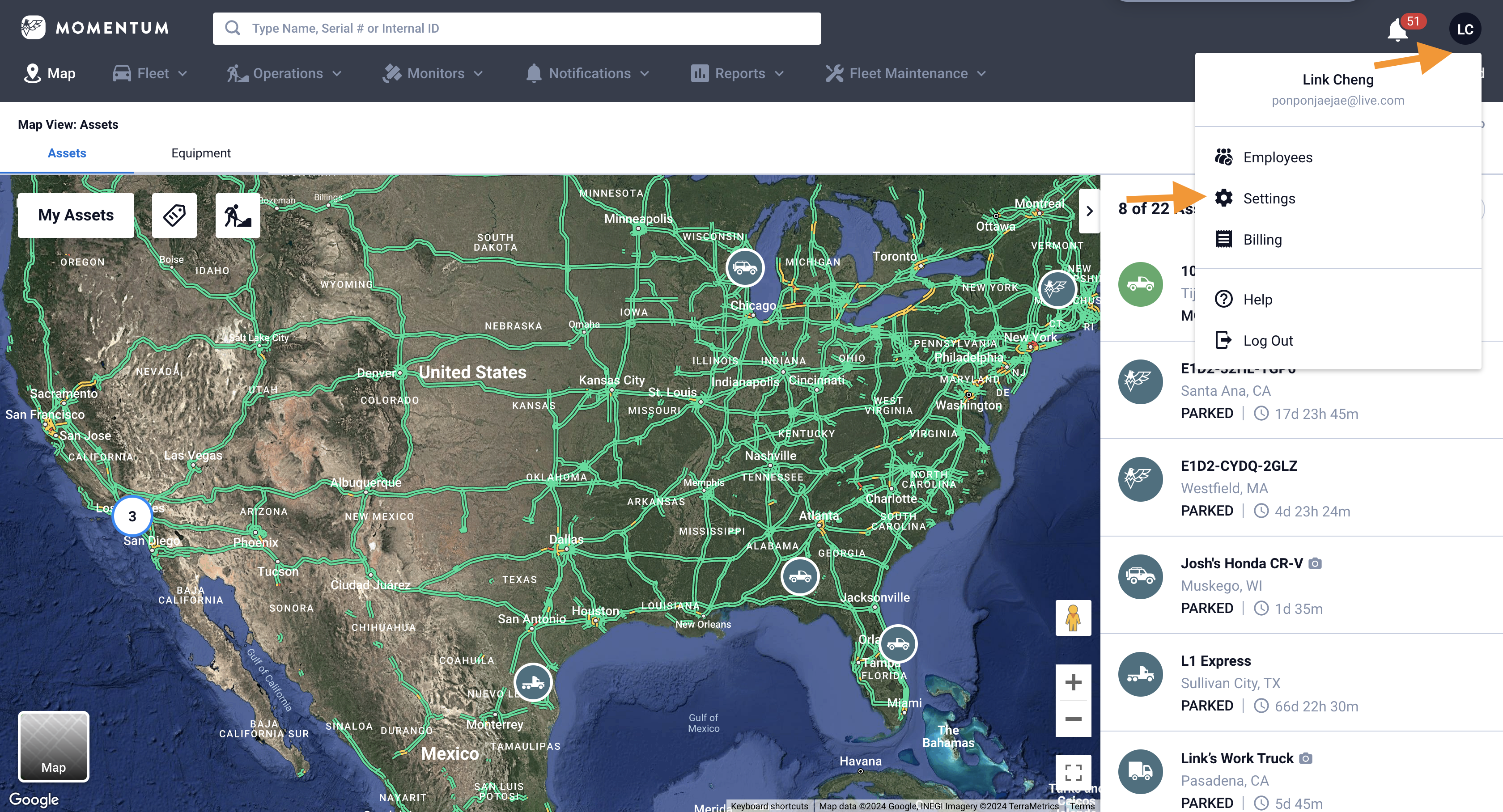This screenshot has width=1503, height=812.
Task: Click the Muskego, WI location text
Action: tap(1221, 586)
